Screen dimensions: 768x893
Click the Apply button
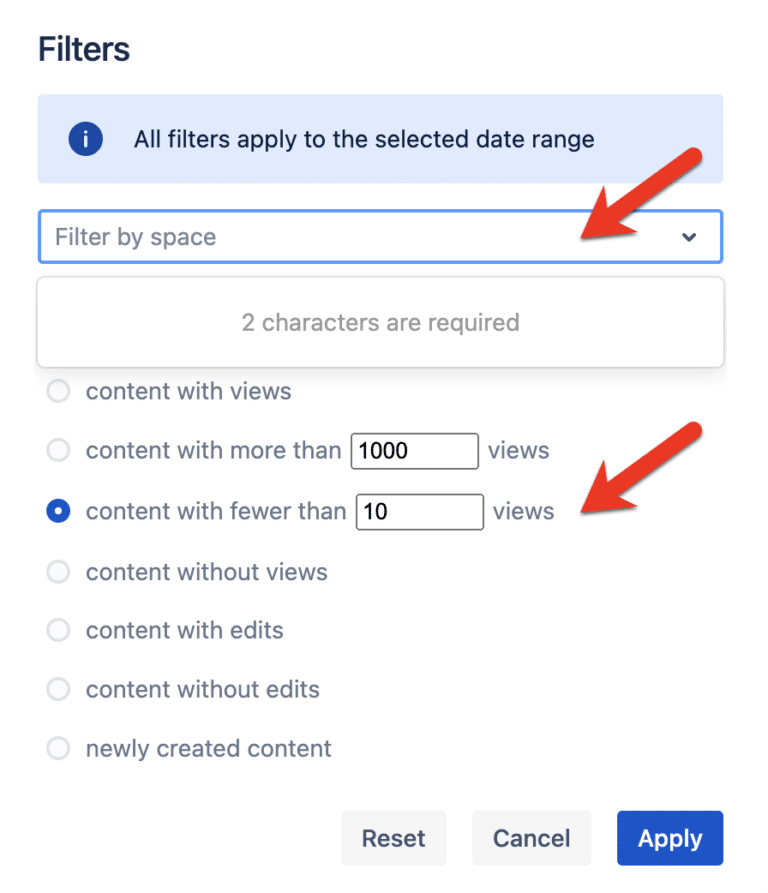tap(670, 838)
